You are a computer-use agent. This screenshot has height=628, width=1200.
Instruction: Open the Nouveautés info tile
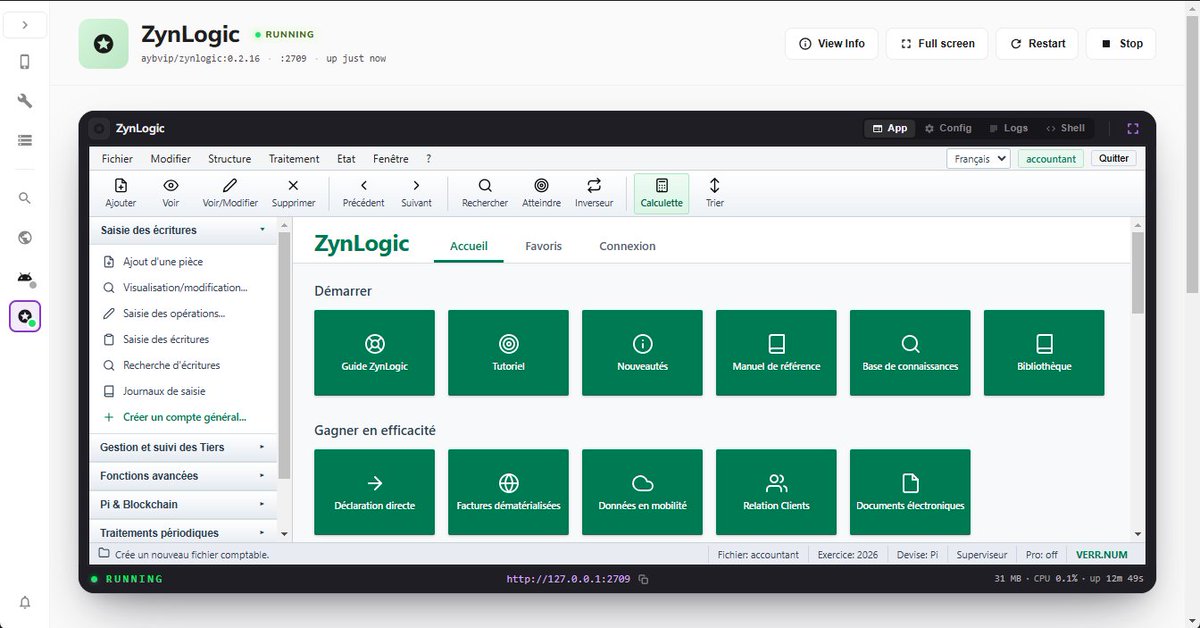[x=643, y=353]
